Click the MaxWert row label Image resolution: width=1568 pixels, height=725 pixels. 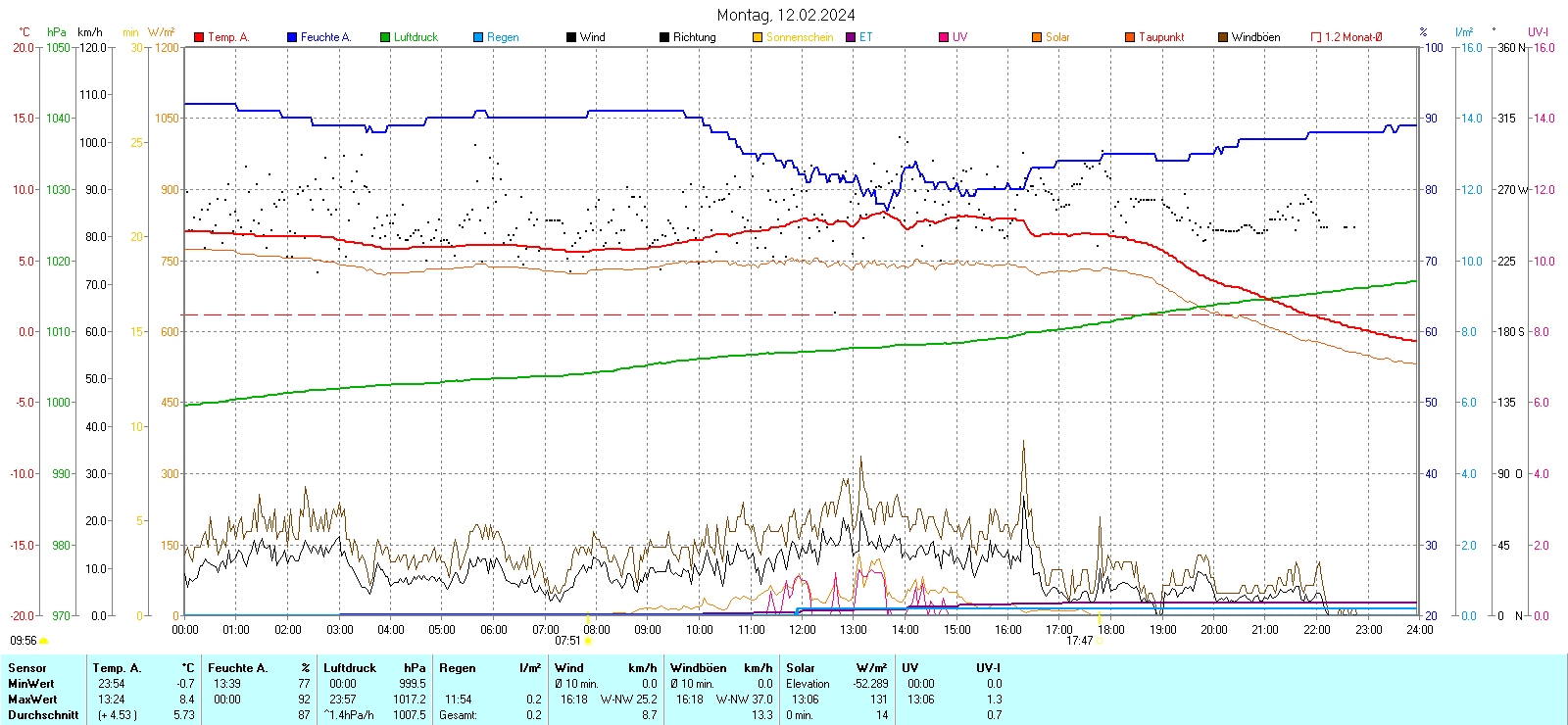(x=32, y=700)
